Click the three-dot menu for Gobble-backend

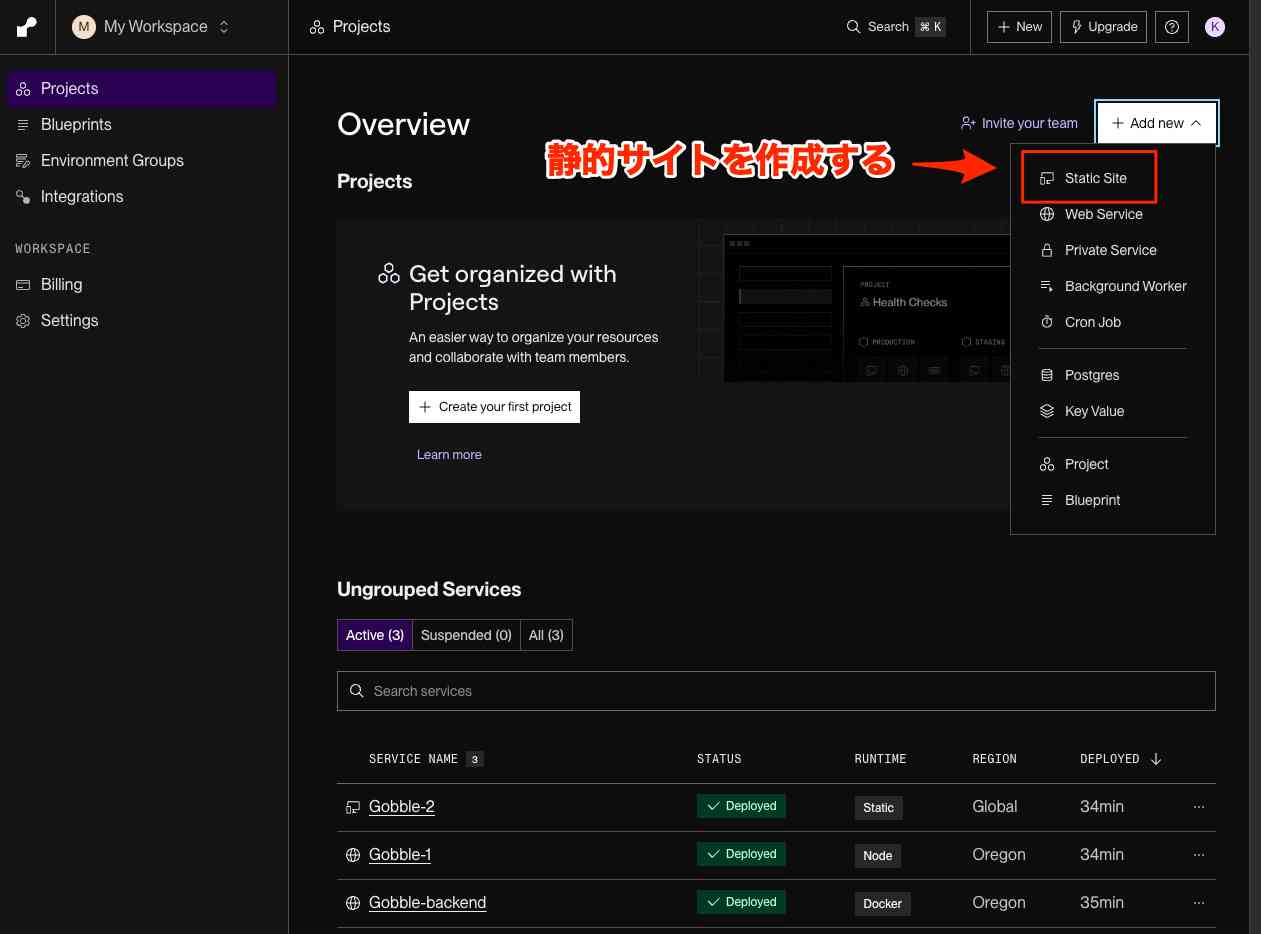pos(1198,903)
